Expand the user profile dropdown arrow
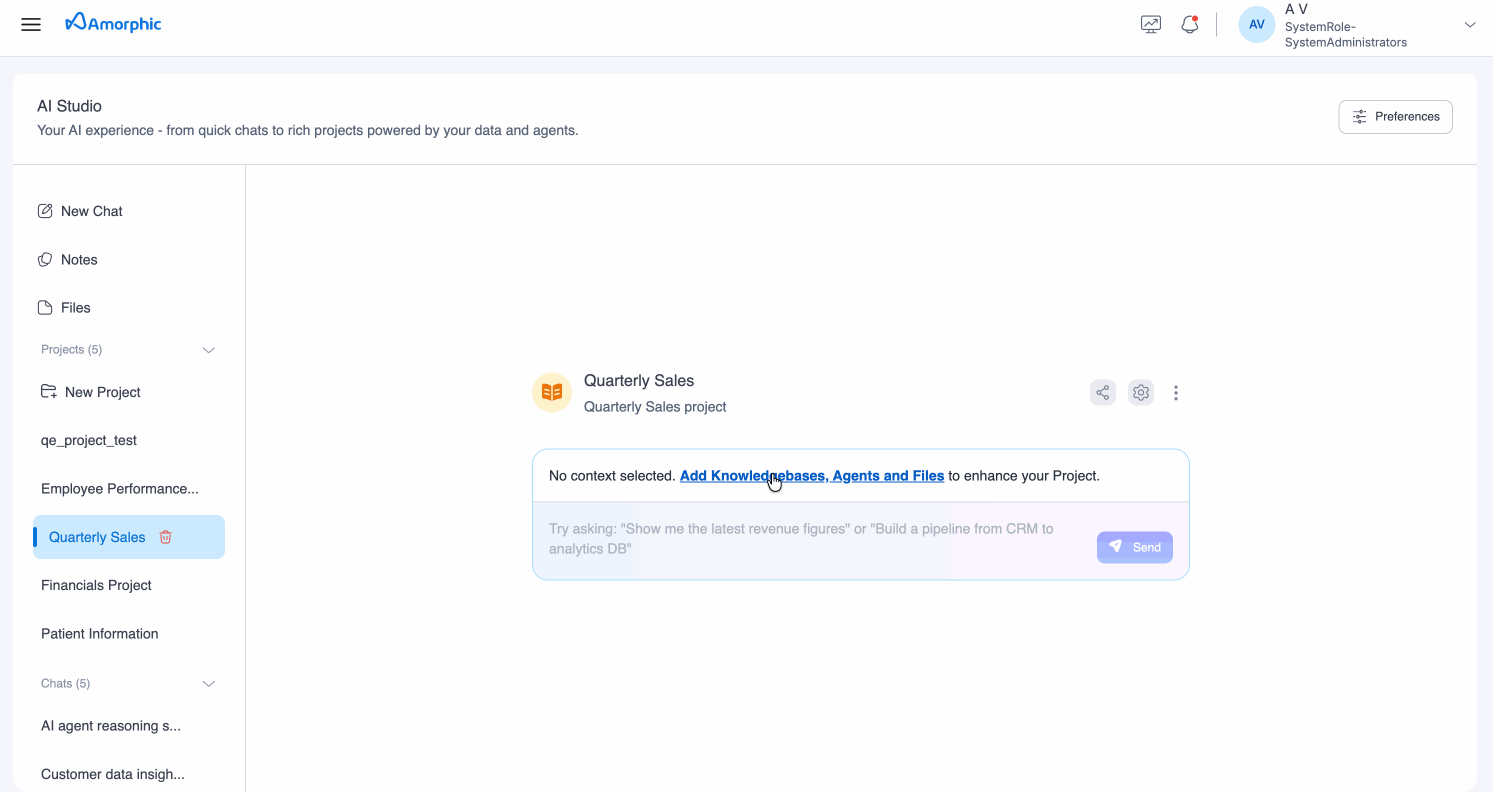 click(x=1470, y=23)
